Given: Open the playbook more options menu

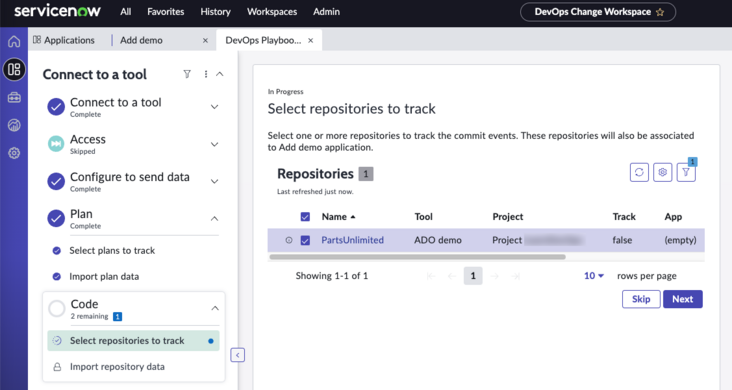Looking at the screenshot, I should pyautogui.click(x=205, y=74).
